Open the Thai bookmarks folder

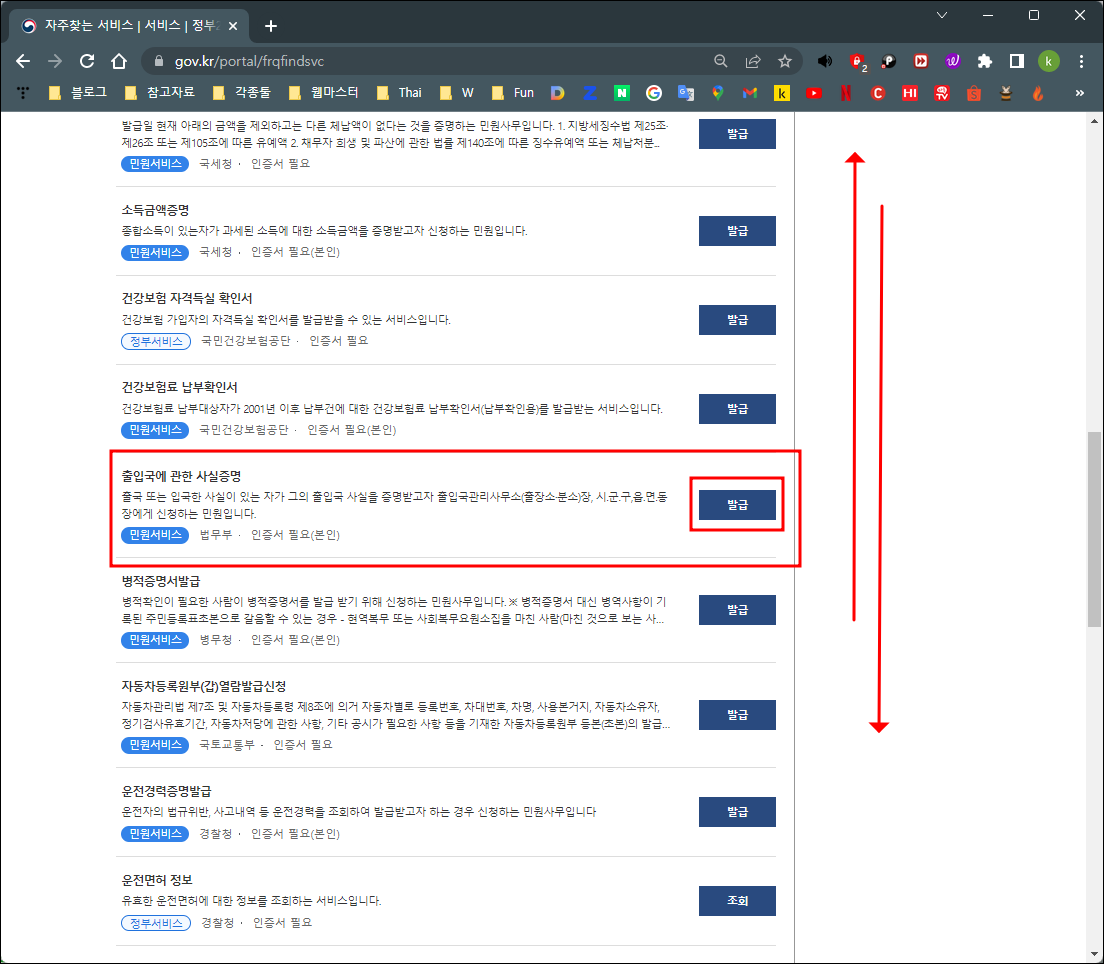[400, 91]
